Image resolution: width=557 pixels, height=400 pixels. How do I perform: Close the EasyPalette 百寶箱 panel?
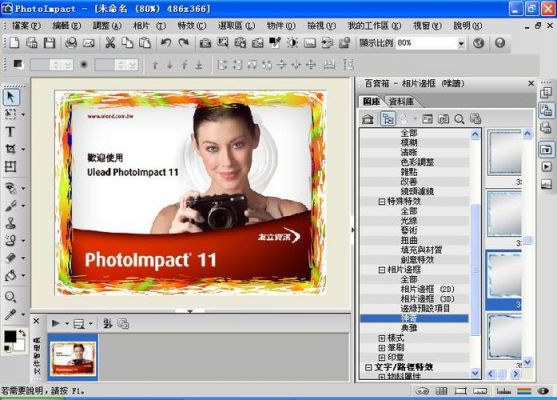coord(531,83)
